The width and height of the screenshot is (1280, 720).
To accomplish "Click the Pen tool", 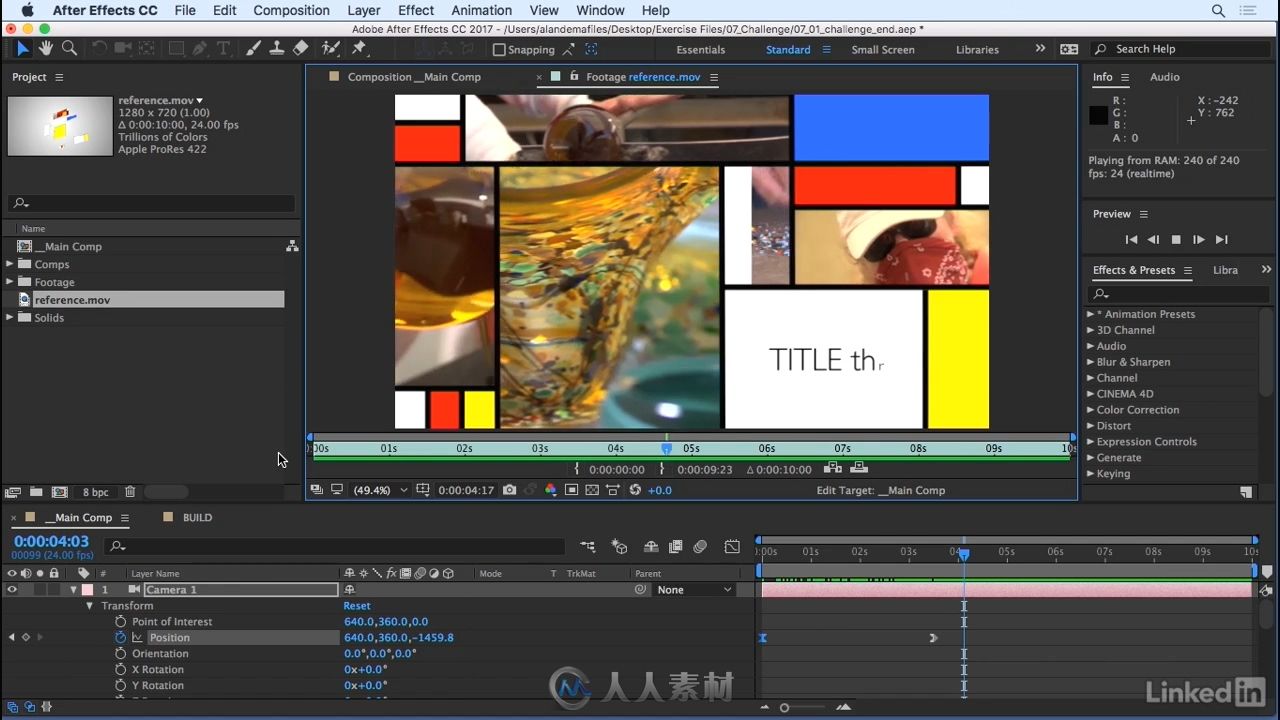I will pos(200,48).
